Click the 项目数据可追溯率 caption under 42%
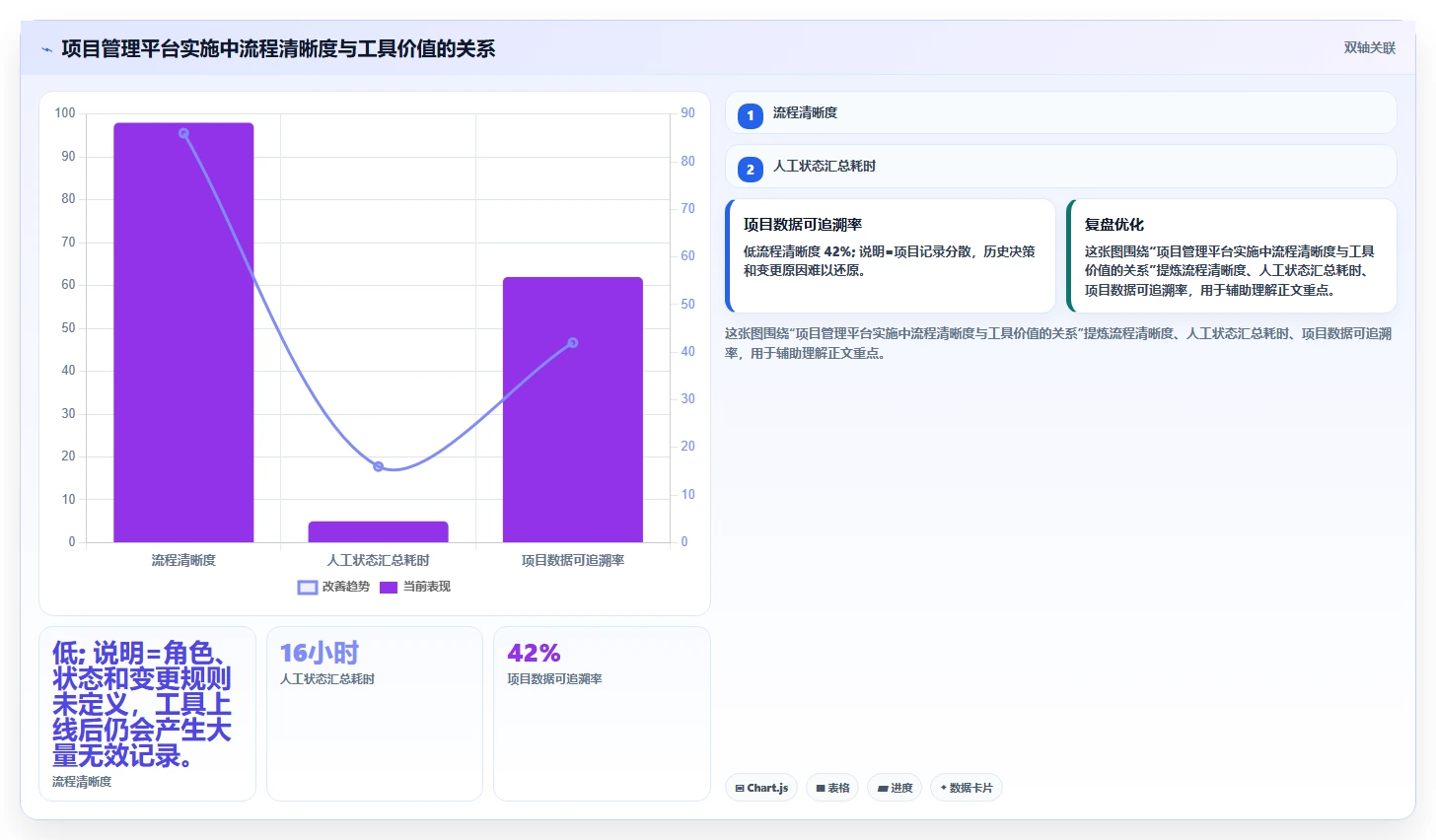Image resolution: width=1436 pixels, height=840 pixels. coord(554,679)
